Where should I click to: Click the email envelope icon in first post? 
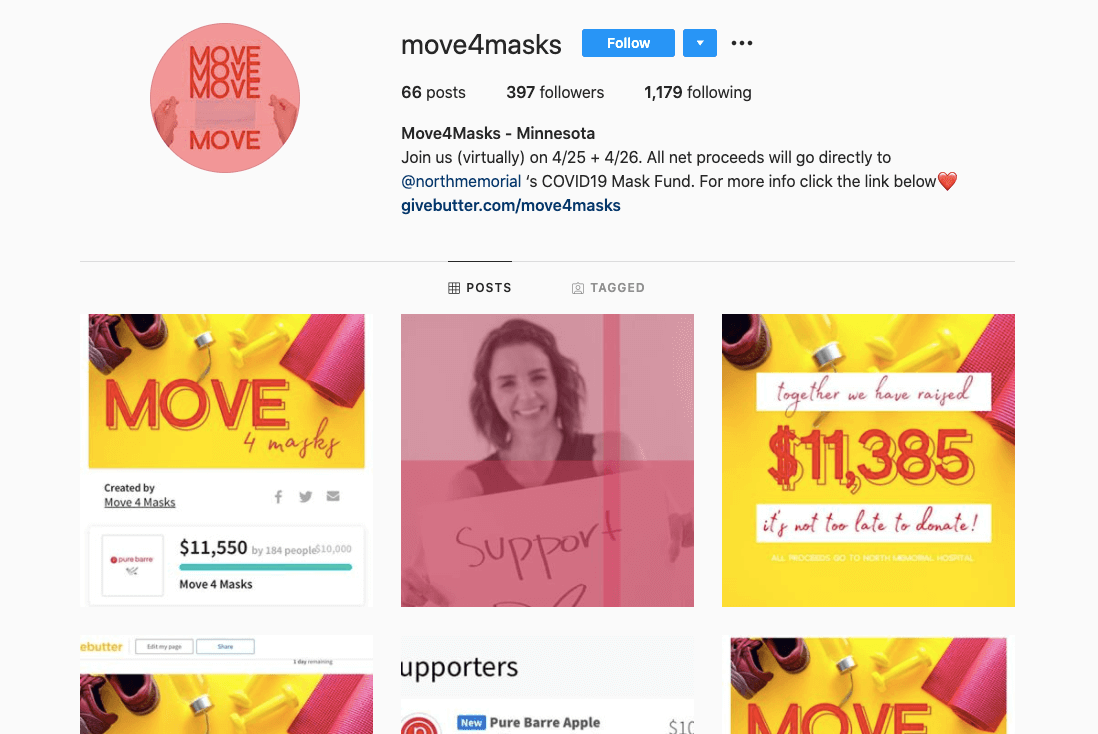click(333, 496)
